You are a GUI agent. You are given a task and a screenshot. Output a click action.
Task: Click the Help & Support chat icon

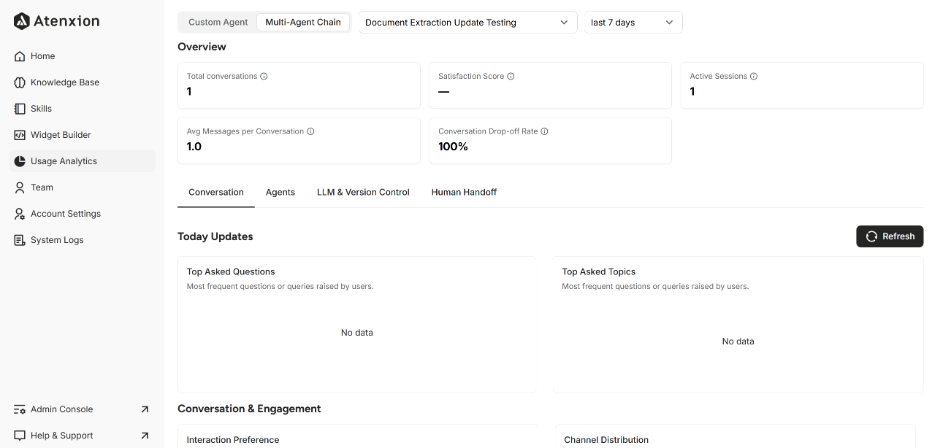pos(19,435)
